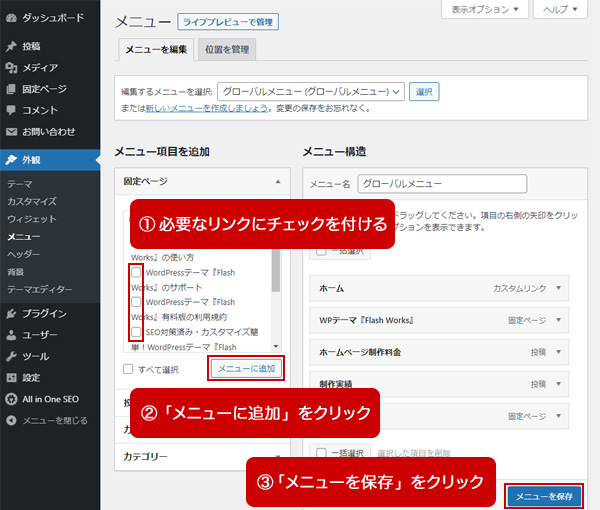This screenshot has height=510, width=600.
Task: Expand the ホームページ制作料金 item arrow
Action: pyautogui.click(x=559, y=352)
